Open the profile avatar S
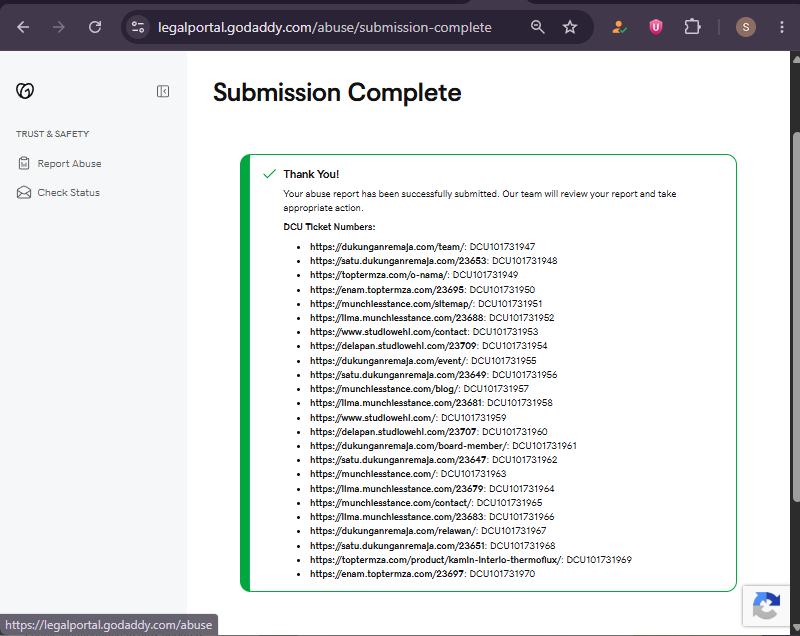This screenshot has width=800, height=636. tap(745, 27)
